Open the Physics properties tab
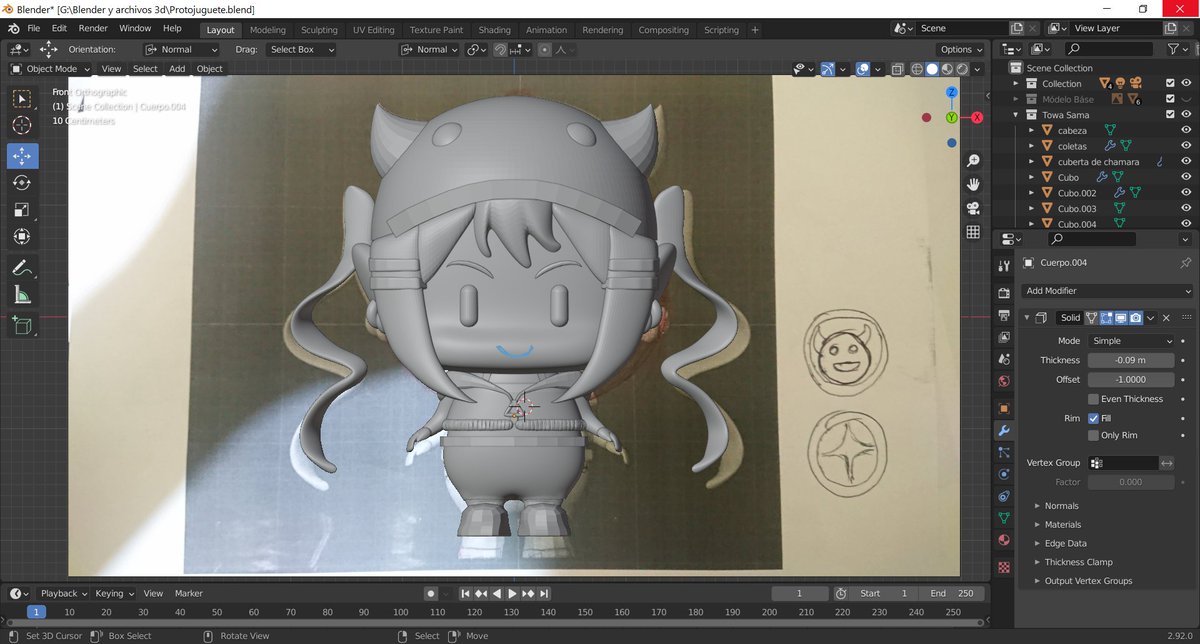Screen dimensions: 1200x644 pos(1004,474)
